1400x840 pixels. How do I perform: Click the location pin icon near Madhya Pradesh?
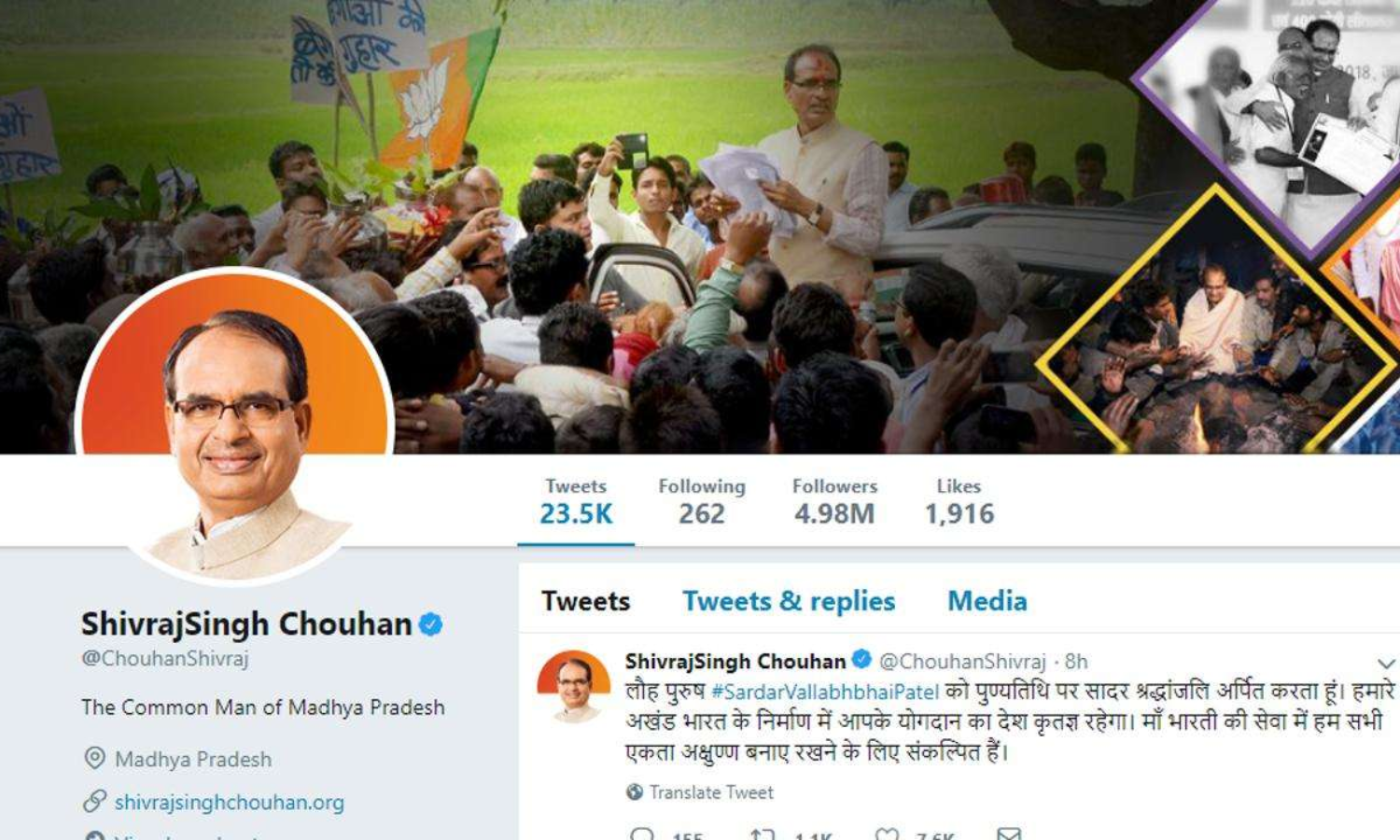(x=94, y=758)
